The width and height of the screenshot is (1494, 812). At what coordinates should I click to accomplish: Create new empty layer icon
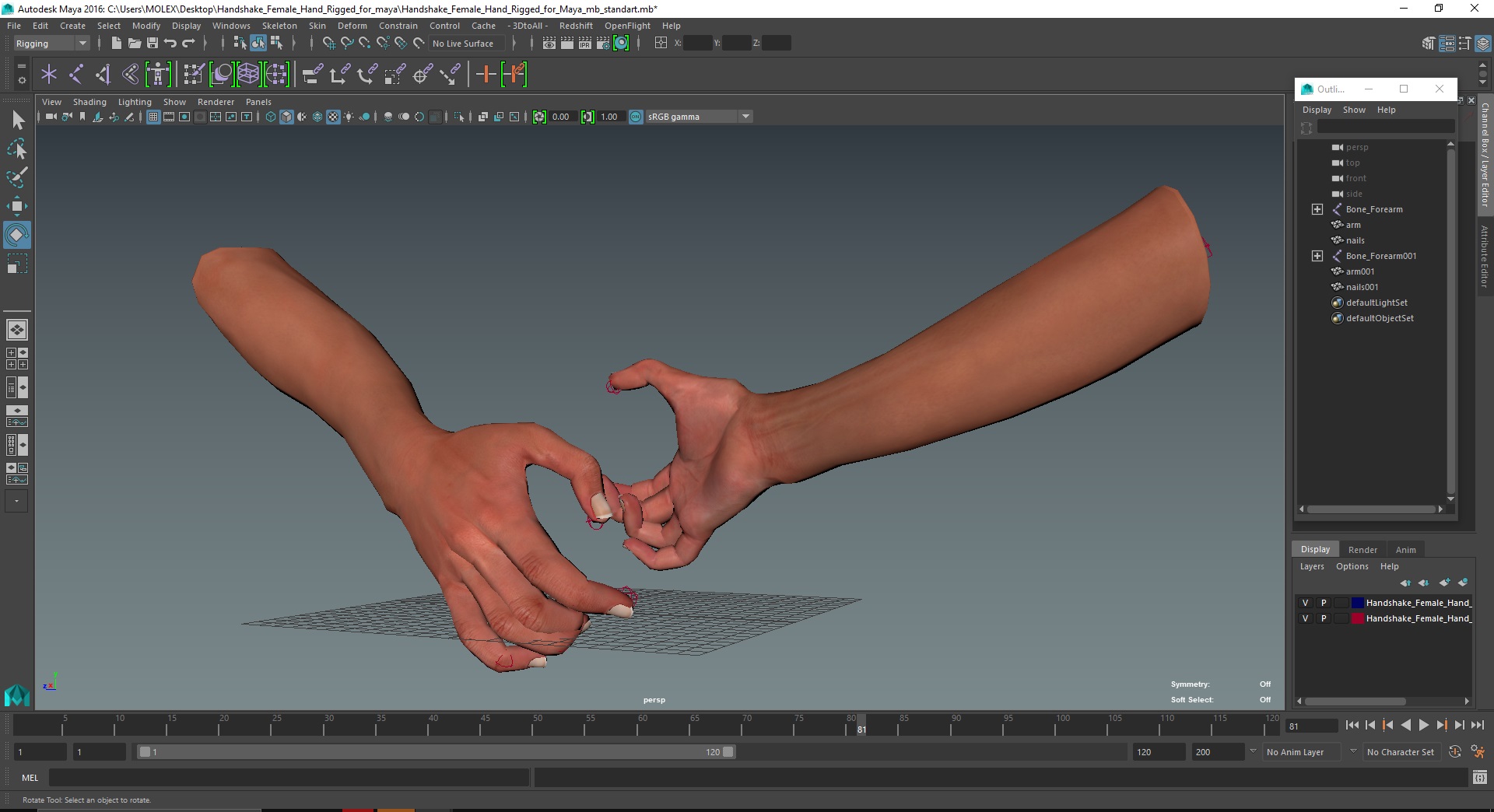click(1444, 583)
